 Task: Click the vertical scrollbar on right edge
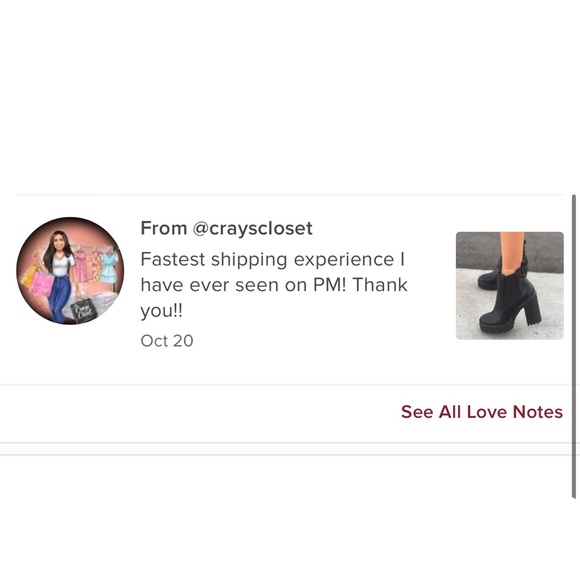574,347
